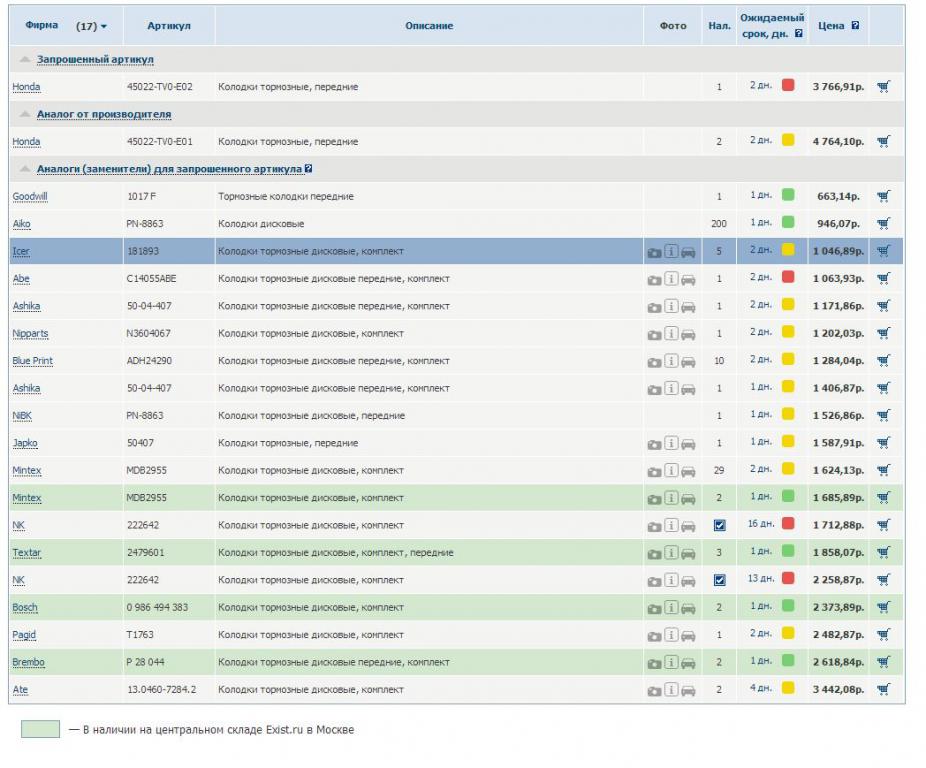Open photo camera icon in Icer row

(x=654, y=252)
